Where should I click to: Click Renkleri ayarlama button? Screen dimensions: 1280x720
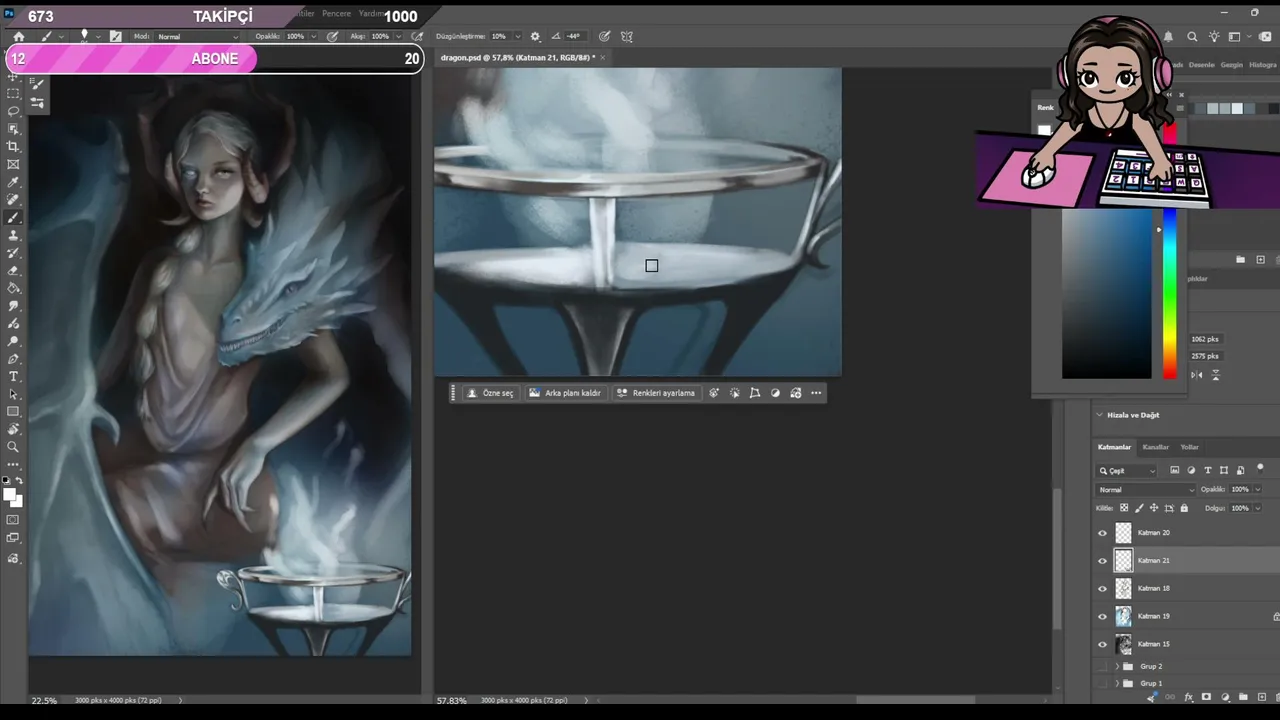click(x=655, y=393)
